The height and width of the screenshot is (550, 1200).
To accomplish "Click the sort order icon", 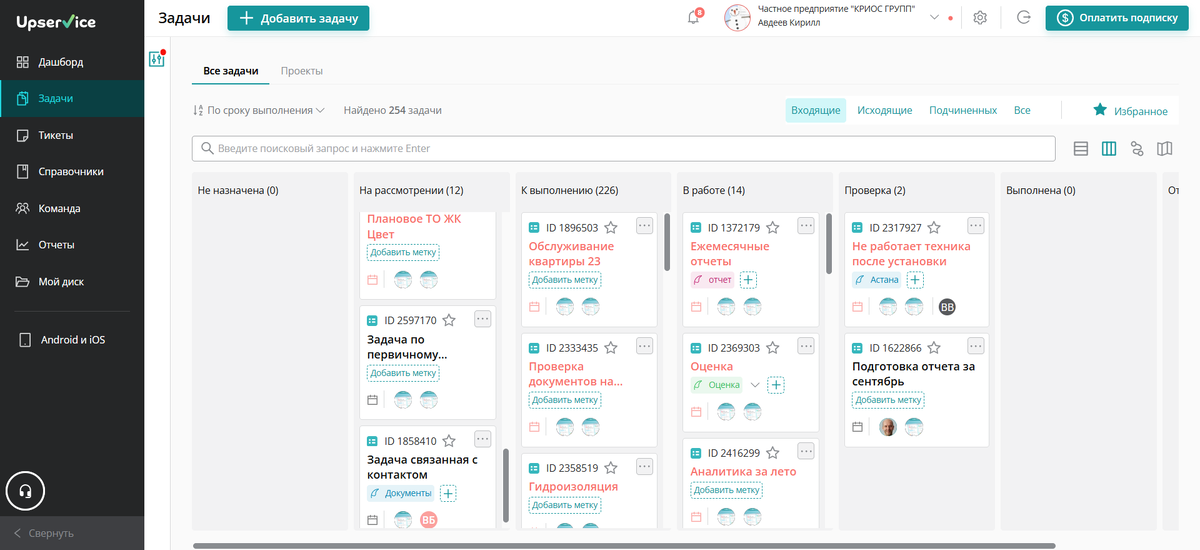I will [x=198, y=111].
